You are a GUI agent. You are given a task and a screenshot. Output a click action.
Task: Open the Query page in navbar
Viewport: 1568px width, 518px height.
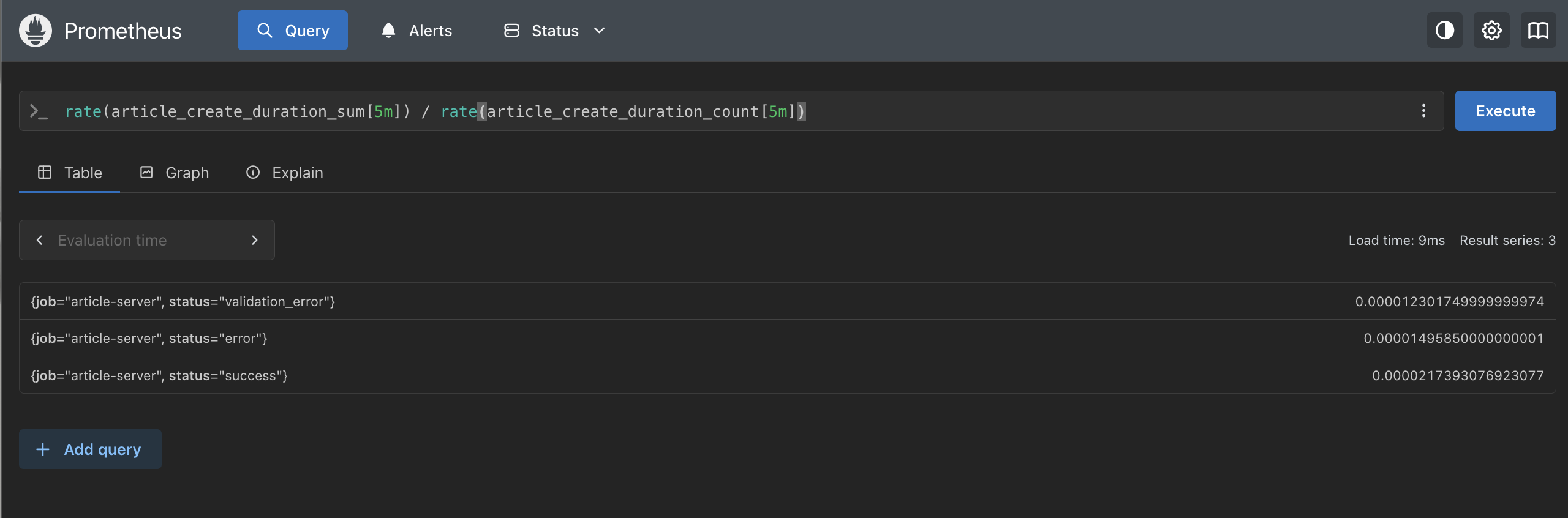tap(293, 31)
